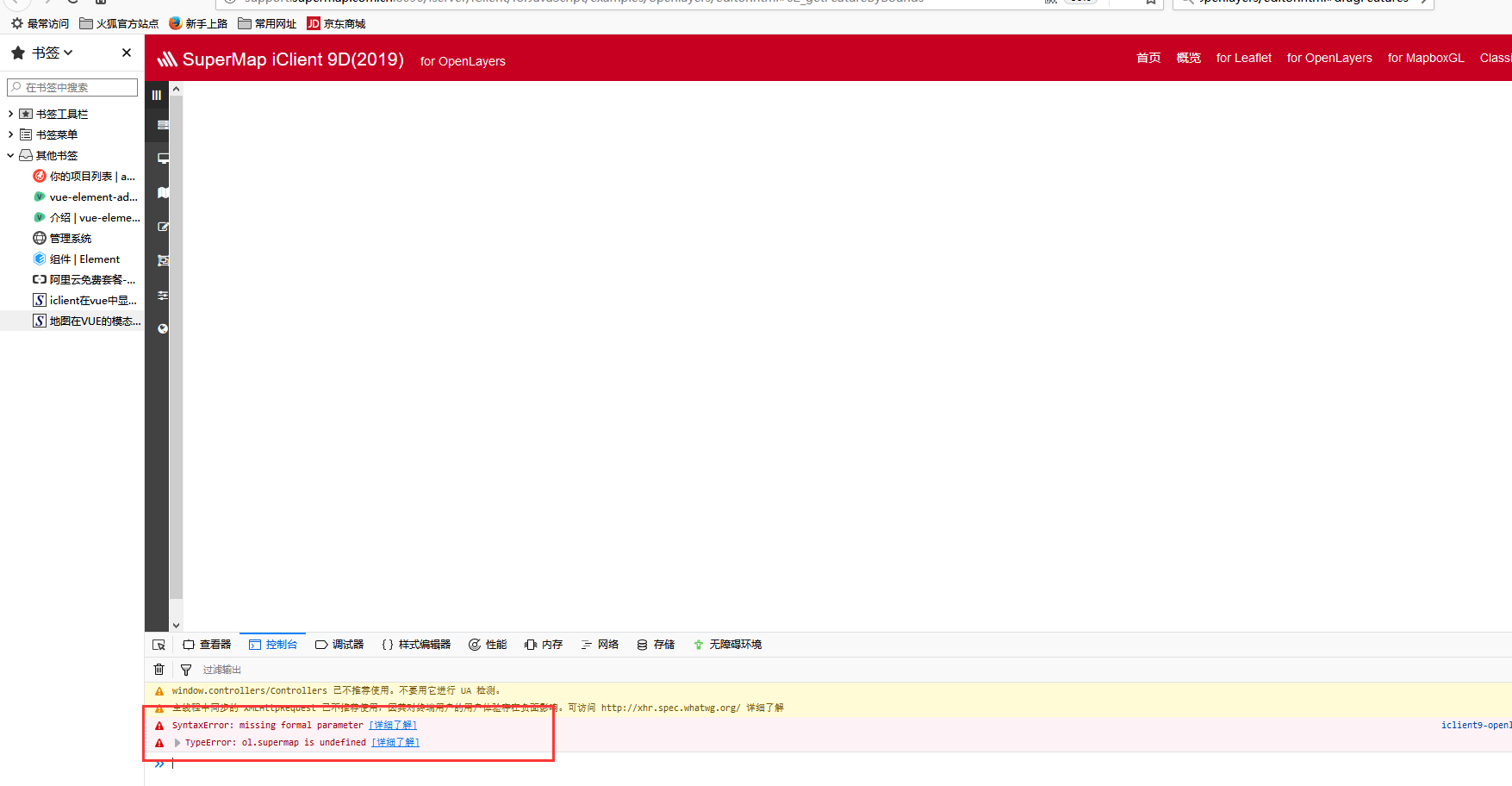Viewport: 1512px width, 786px height.
Task: Click the edit pencil icon in sidebar
Action: [x=163, y=227]
